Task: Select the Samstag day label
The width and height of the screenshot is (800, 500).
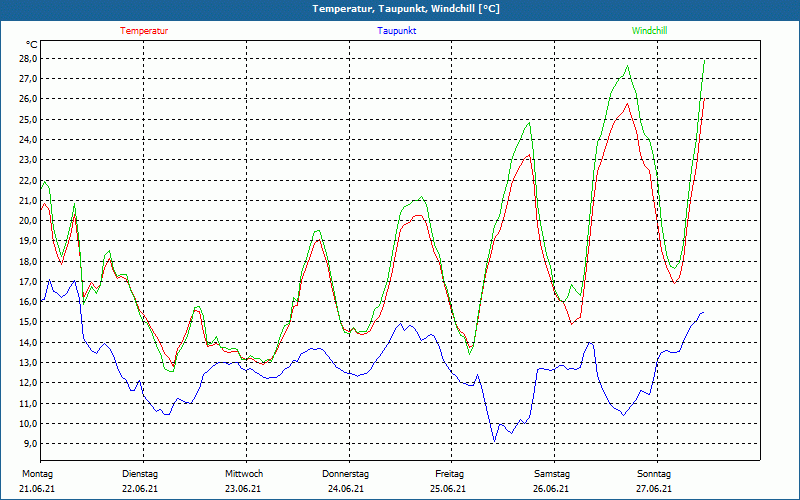Action: click(x=552, y=474)
